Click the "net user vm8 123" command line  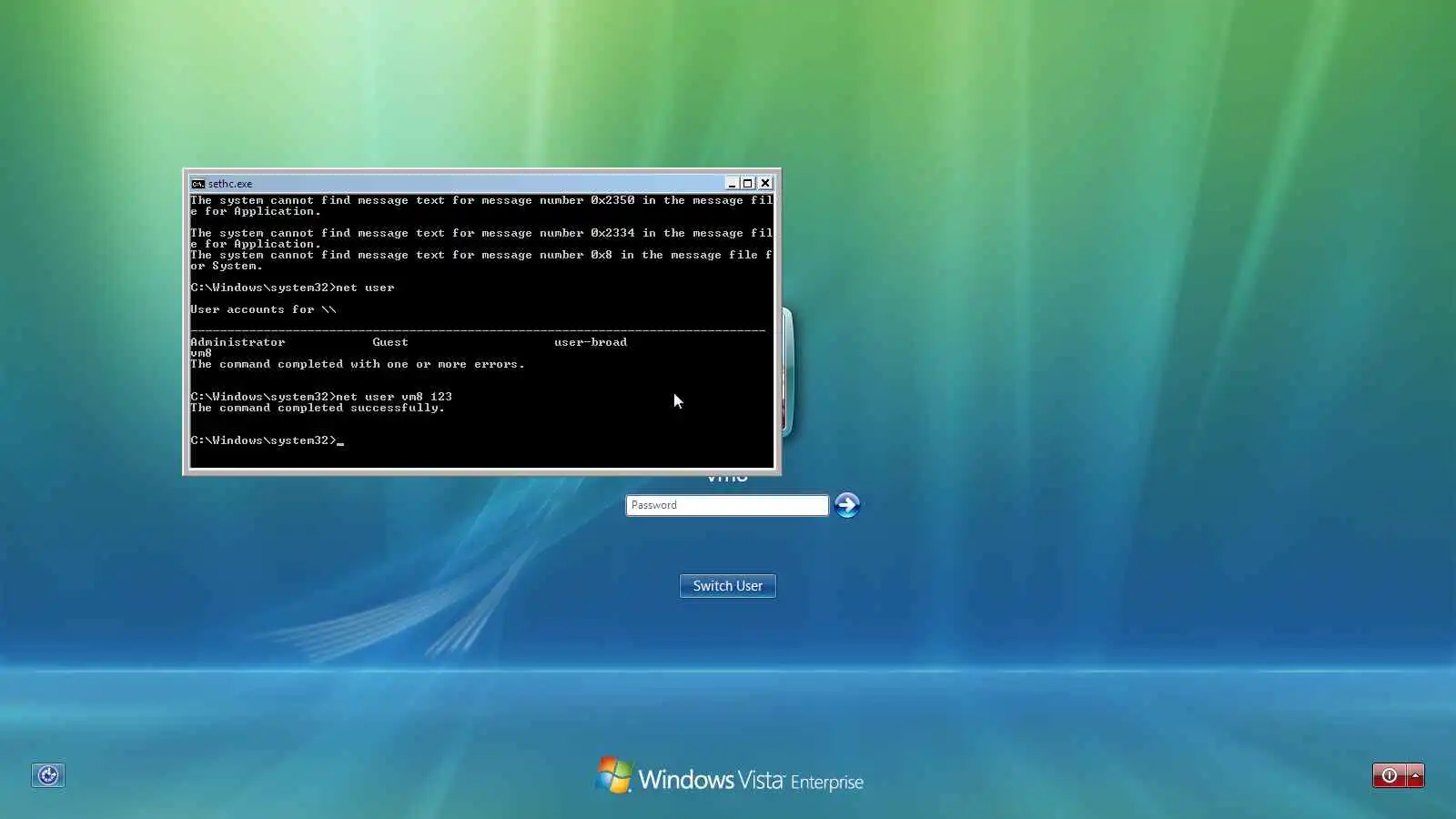coord(321,397)
